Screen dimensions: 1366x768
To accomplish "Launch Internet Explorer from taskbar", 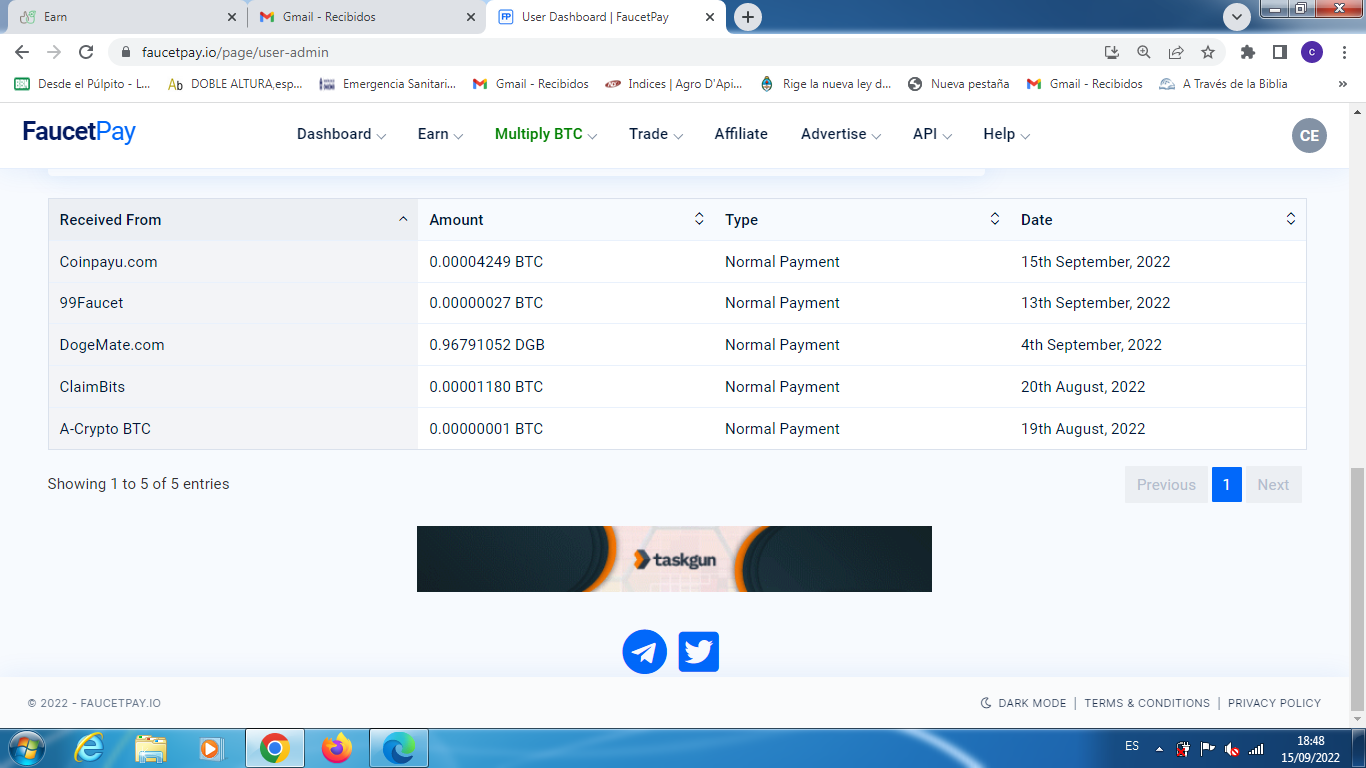I will click(x=89, y=748).
